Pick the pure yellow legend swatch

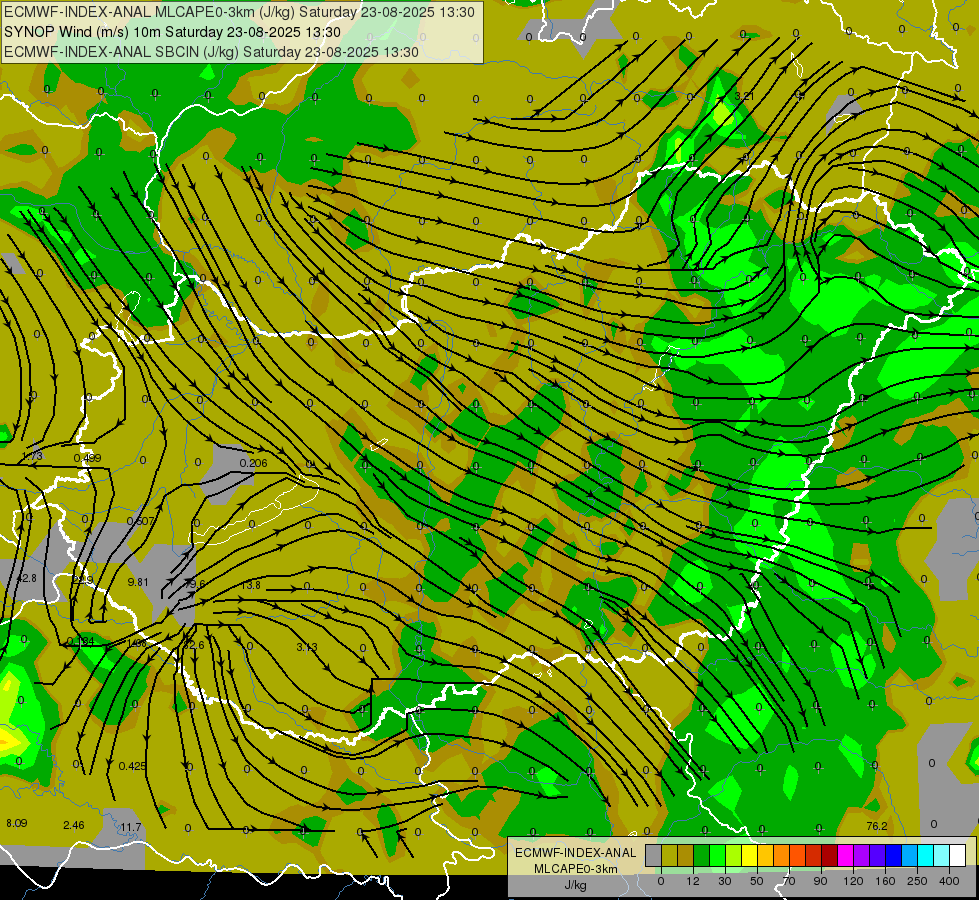click(749, 855)
